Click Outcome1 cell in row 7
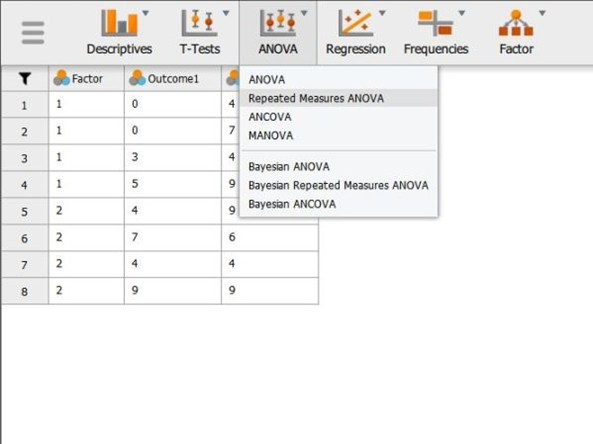The width and height of the screenshot is (593, 444). 173,264
